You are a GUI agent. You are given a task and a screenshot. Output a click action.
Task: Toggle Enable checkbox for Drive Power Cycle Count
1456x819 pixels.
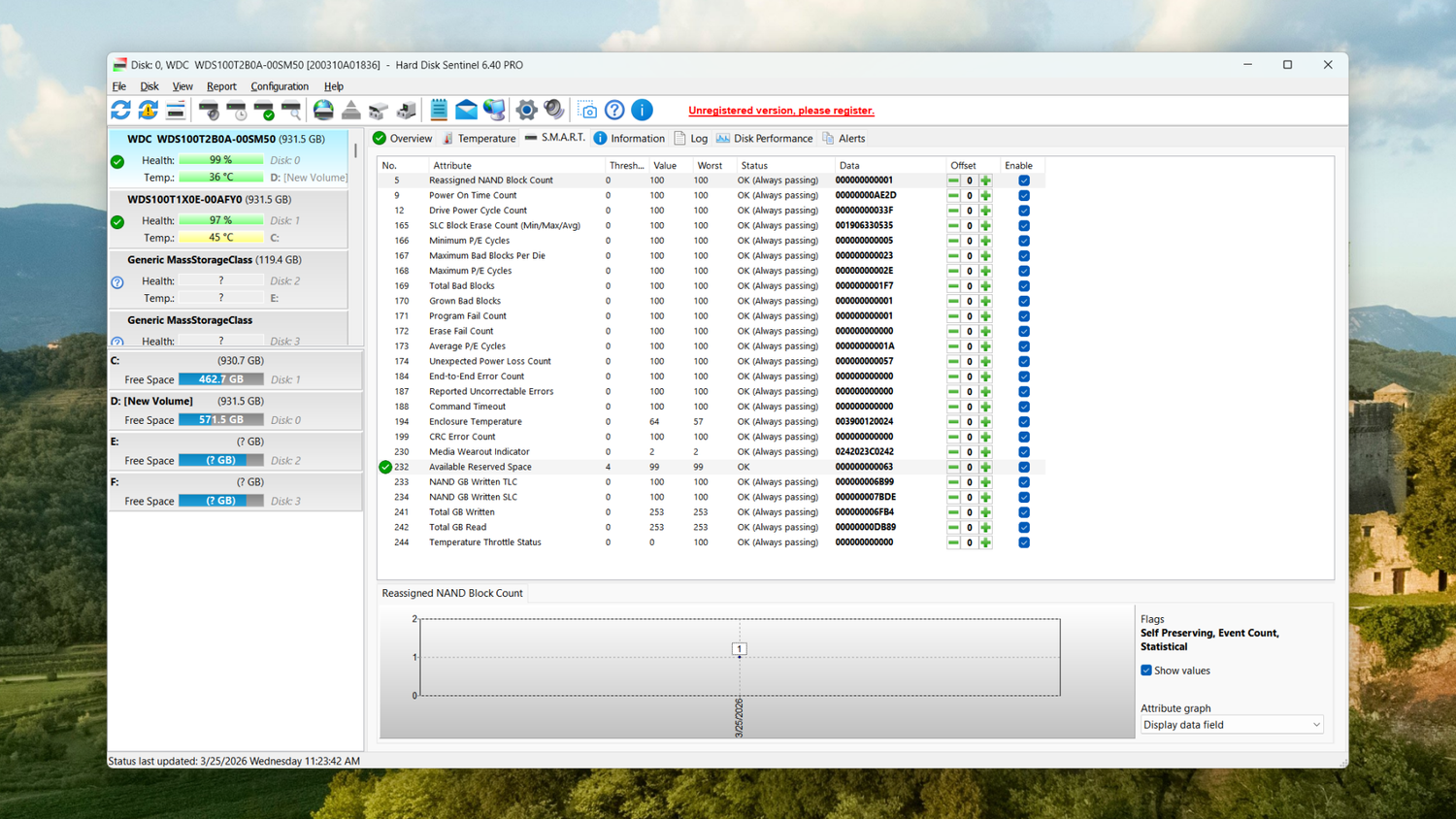pyautogui.click(x=1024, y=211)
